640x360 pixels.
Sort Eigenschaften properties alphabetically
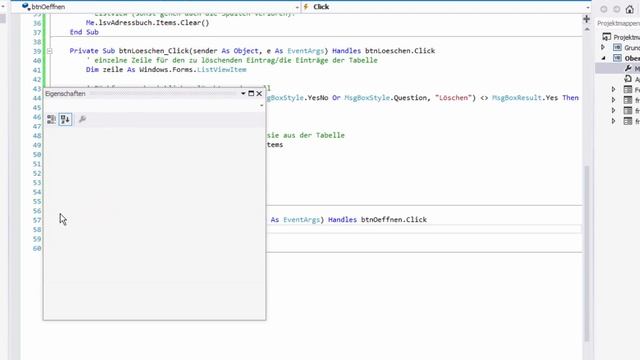pyautogui.click(x=65, y=119)
